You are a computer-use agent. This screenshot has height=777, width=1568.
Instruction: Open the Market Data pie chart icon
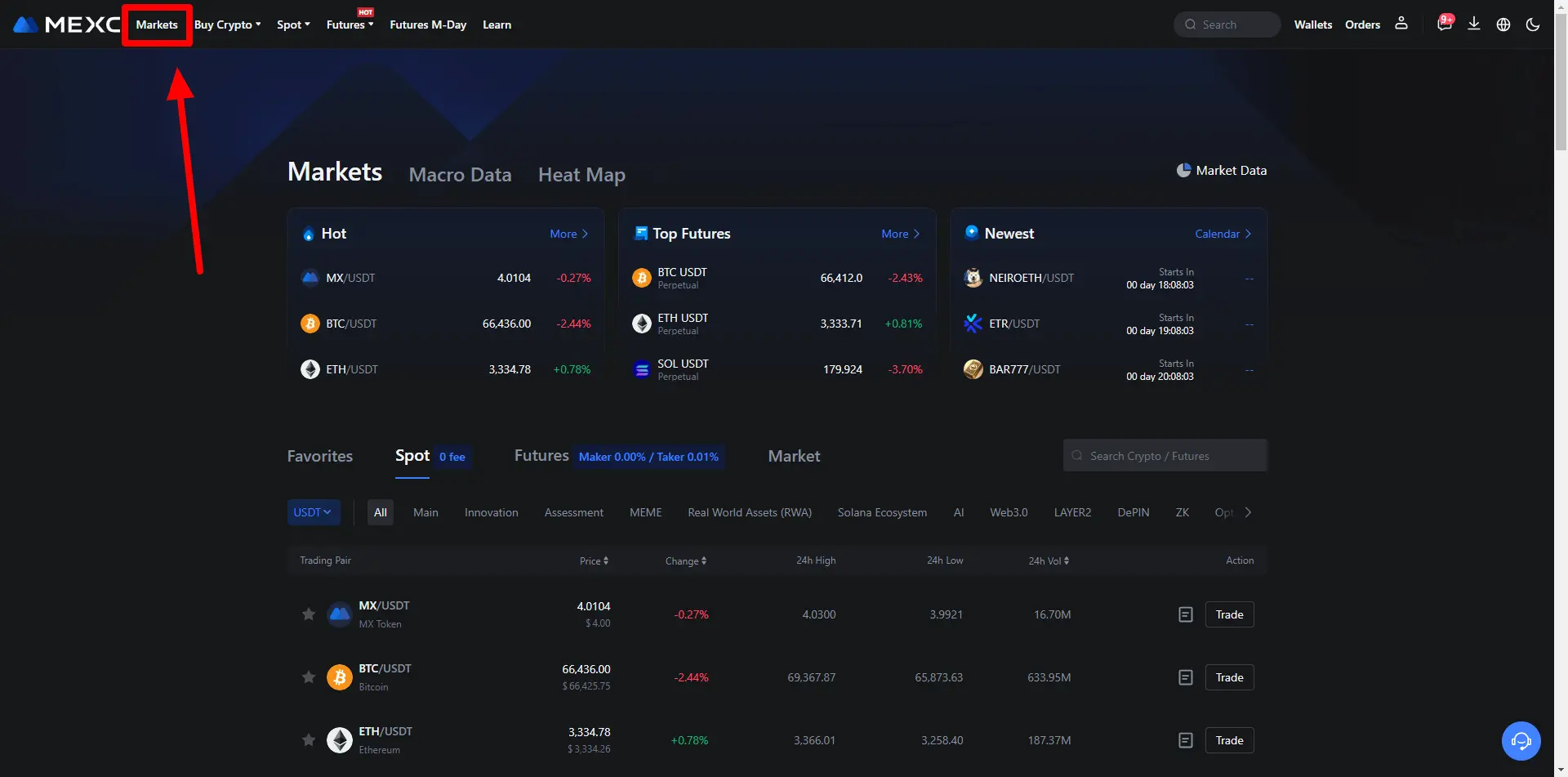(x=1183, y=170)
